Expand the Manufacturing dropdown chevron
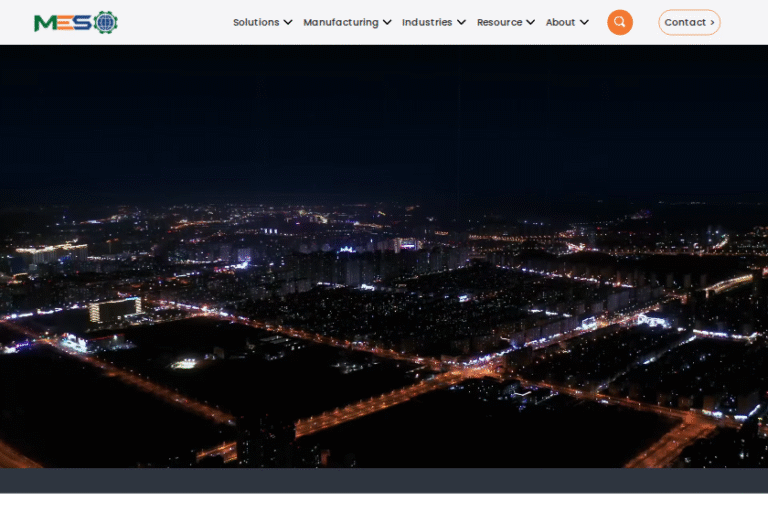 387,22
